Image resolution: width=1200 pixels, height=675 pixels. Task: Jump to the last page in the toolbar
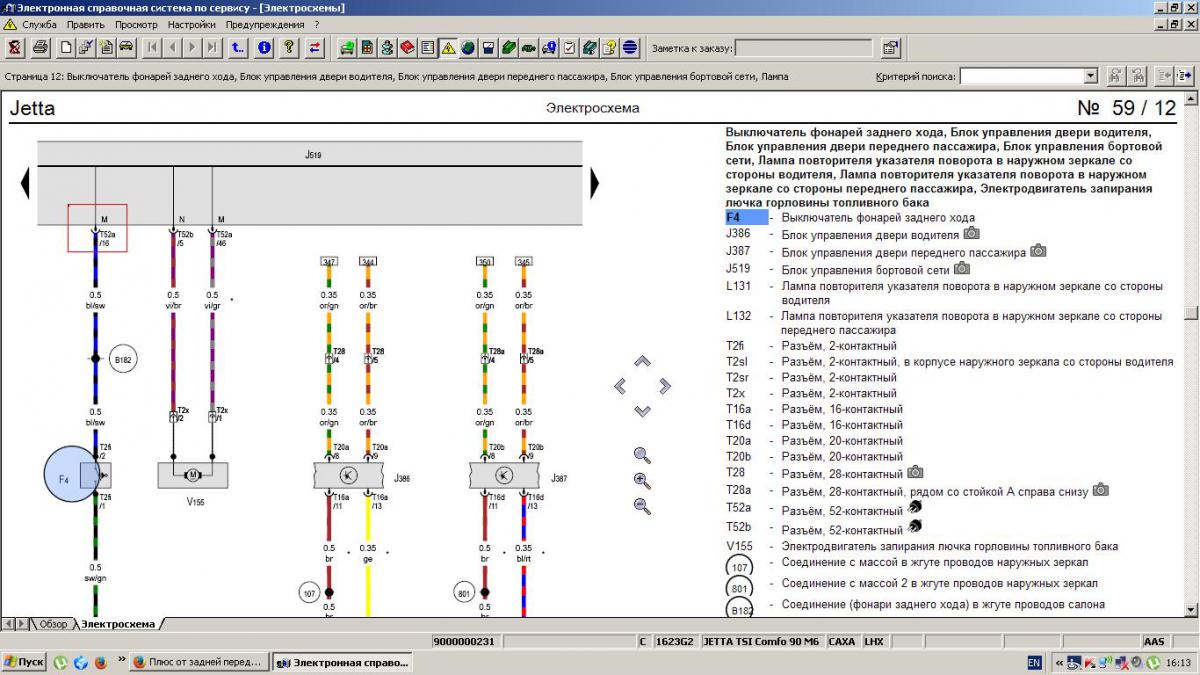[x=212, y=47]
